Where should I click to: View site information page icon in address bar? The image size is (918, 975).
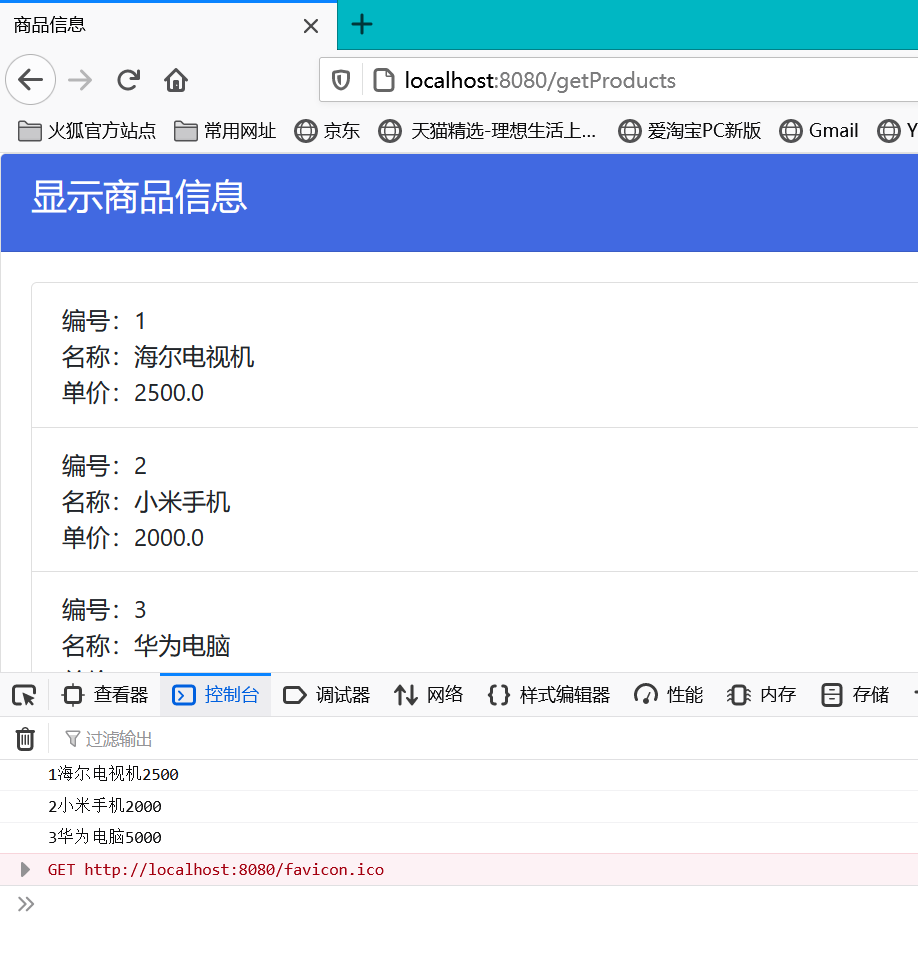tap(384, 80)
